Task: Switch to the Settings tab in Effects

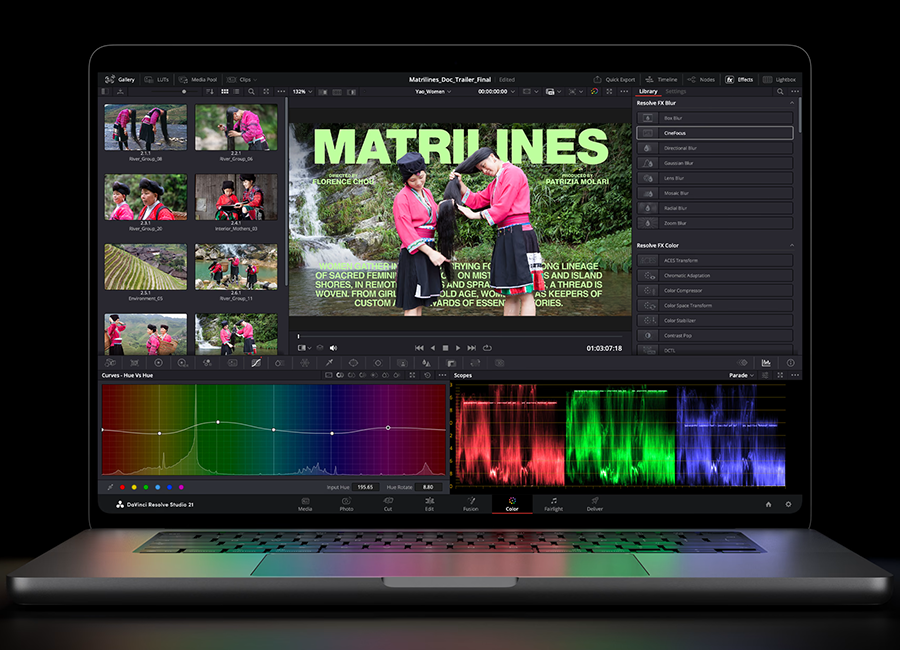Action: click(676, 91)
